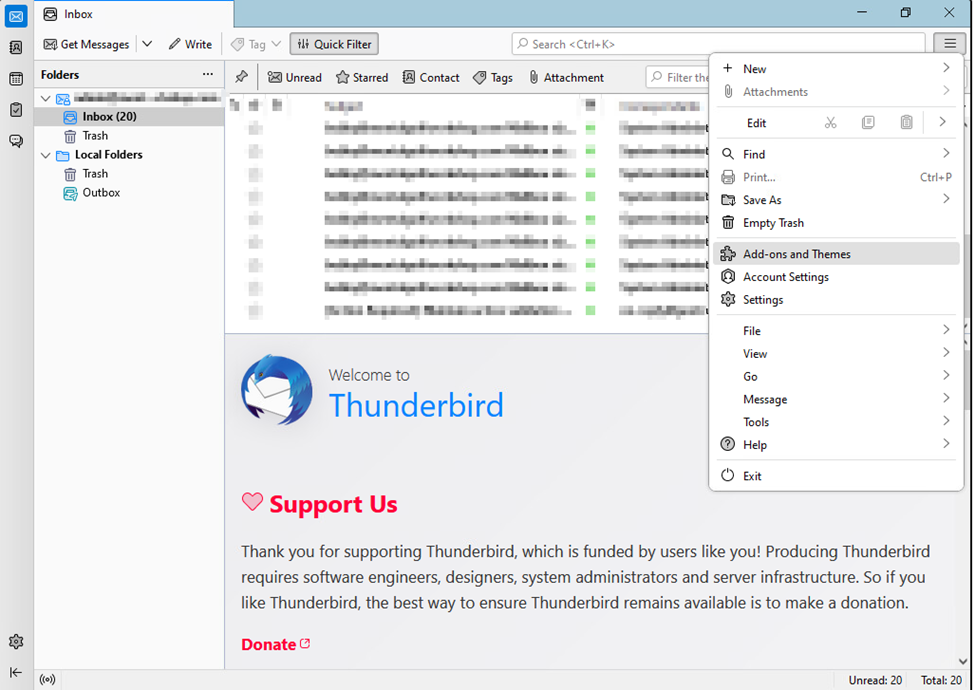The width and height of the screenshot is (975, 690).
Task: Select the Outbox folder
Action: (129, 193)
